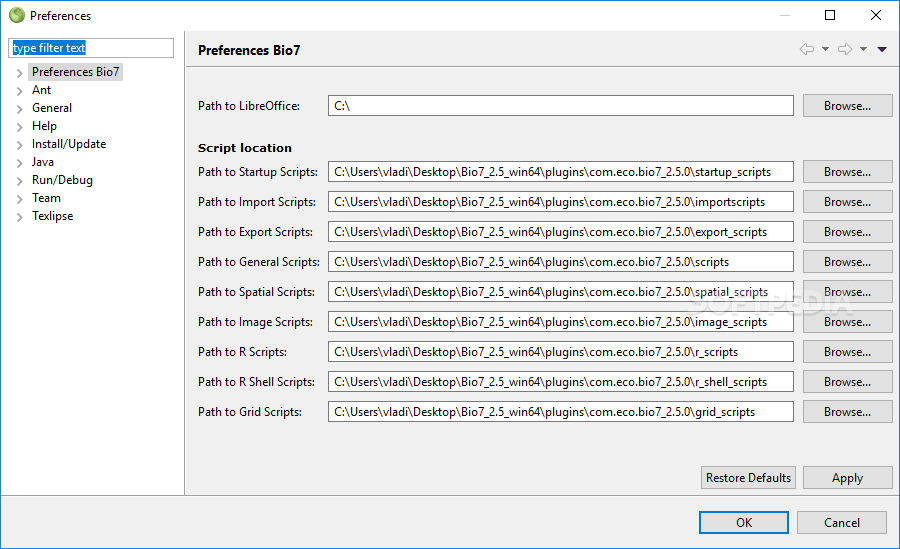Image resolution: width=900 pixels, height=549 pixels.
Task: Close the Preferences window
Action: [x=875, y=15]
